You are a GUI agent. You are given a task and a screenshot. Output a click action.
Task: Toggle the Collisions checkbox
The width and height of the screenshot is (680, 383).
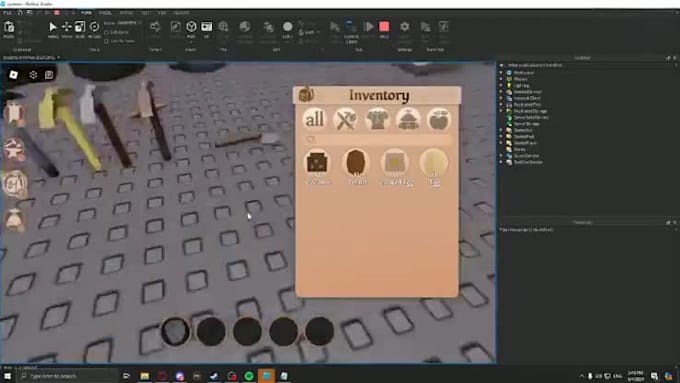106,33
